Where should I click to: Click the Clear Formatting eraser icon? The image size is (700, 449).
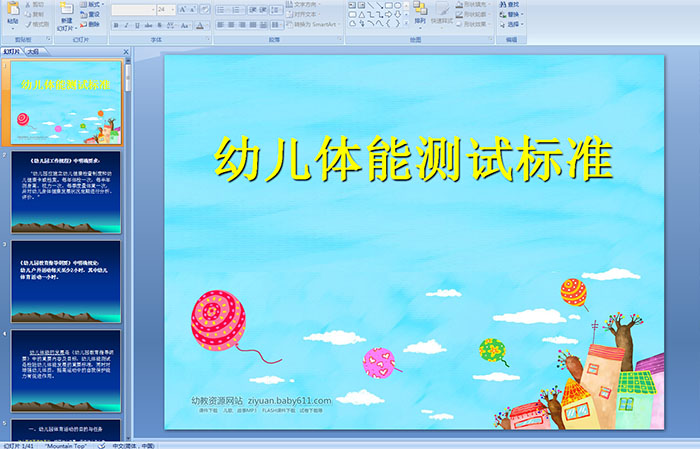pyautogui.click(x=204, y=9)
